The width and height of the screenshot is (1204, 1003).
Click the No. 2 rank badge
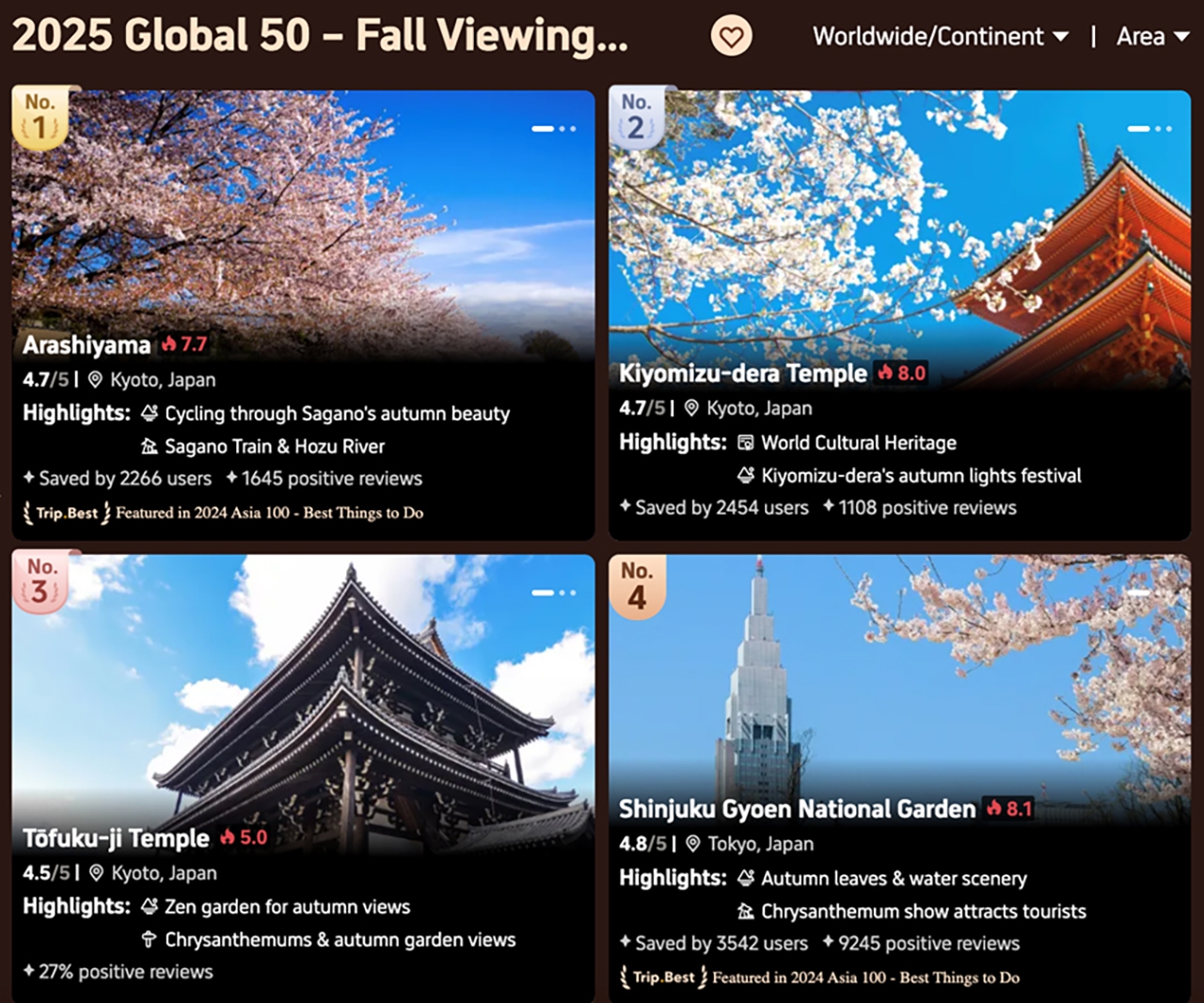coord(636,119)
